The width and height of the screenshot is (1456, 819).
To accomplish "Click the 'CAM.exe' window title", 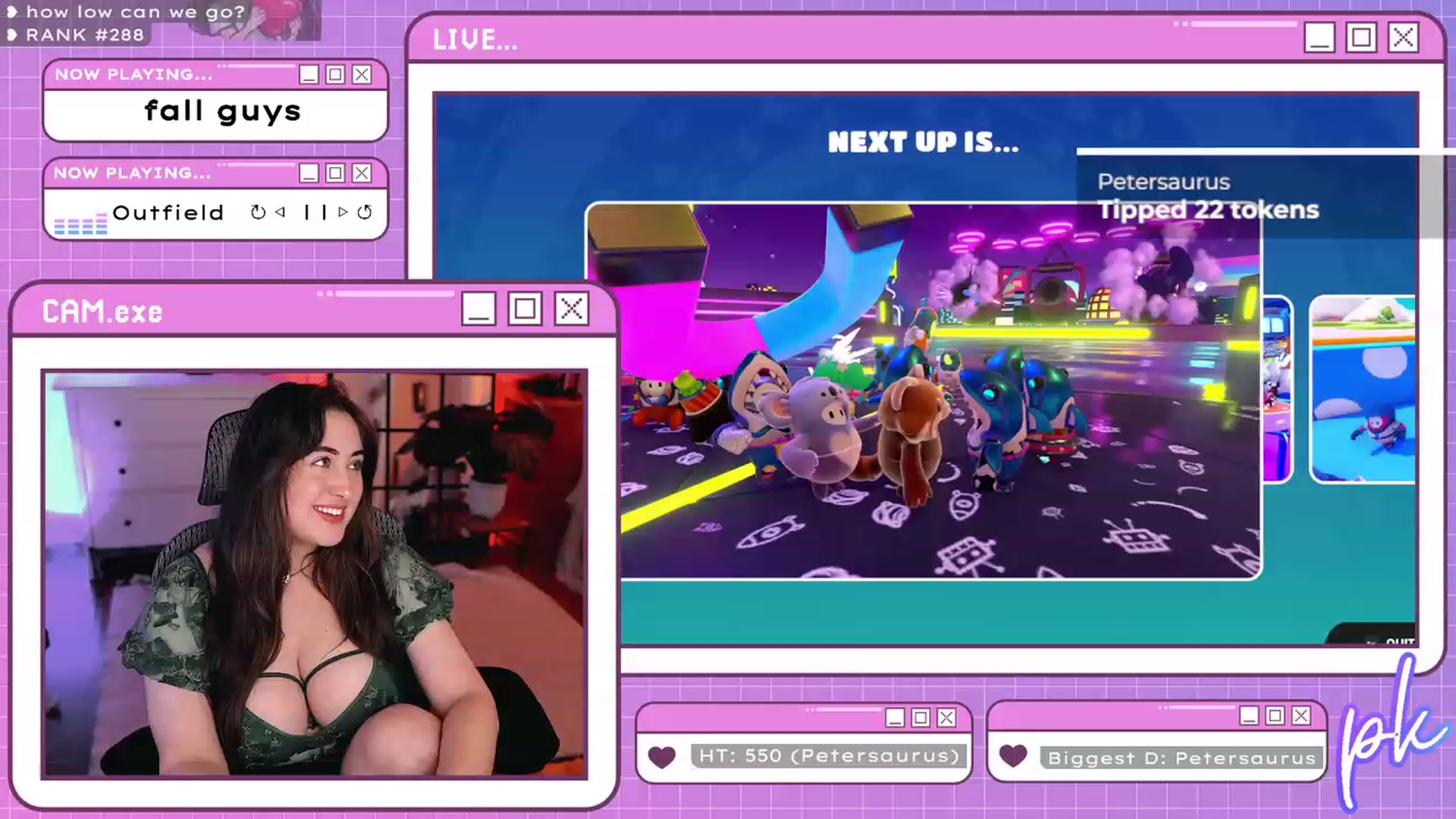I will click(x=102, y=312).
